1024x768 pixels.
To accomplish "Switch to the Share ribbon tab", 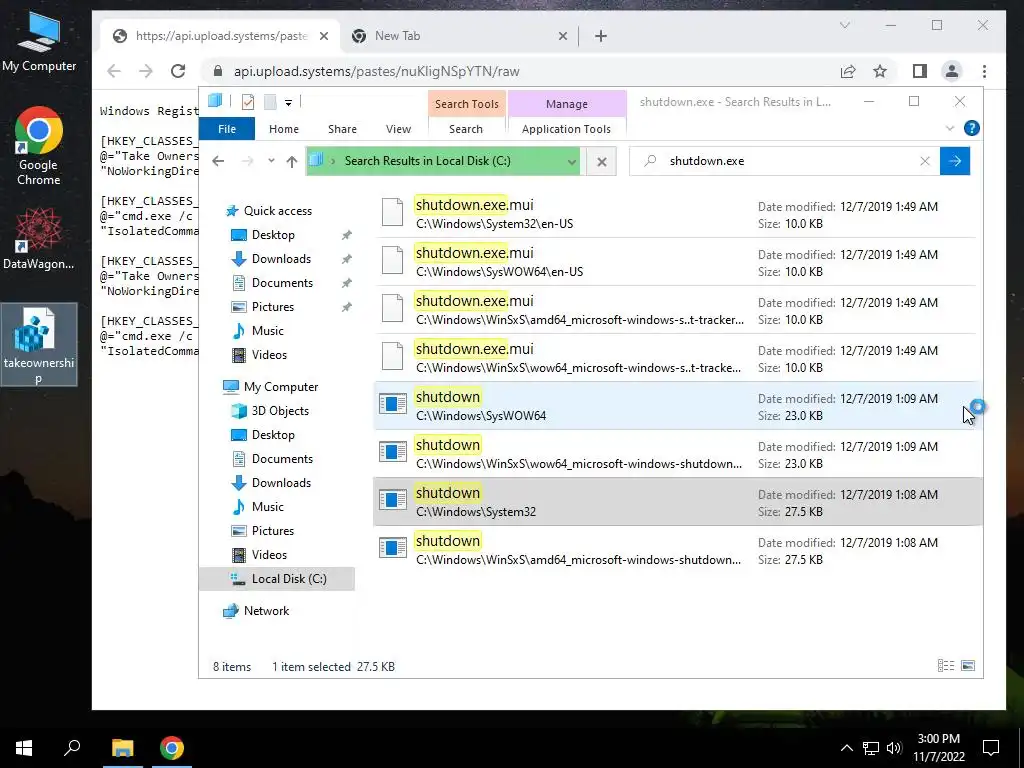I will point(342,129).
